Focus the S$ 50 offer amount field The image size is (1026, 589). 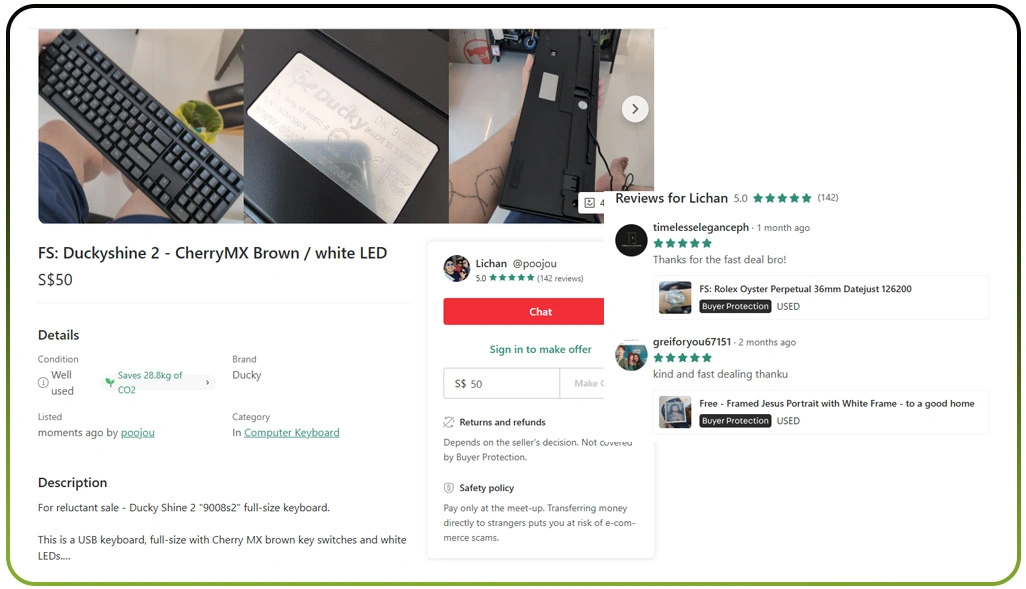click(502, 384)
